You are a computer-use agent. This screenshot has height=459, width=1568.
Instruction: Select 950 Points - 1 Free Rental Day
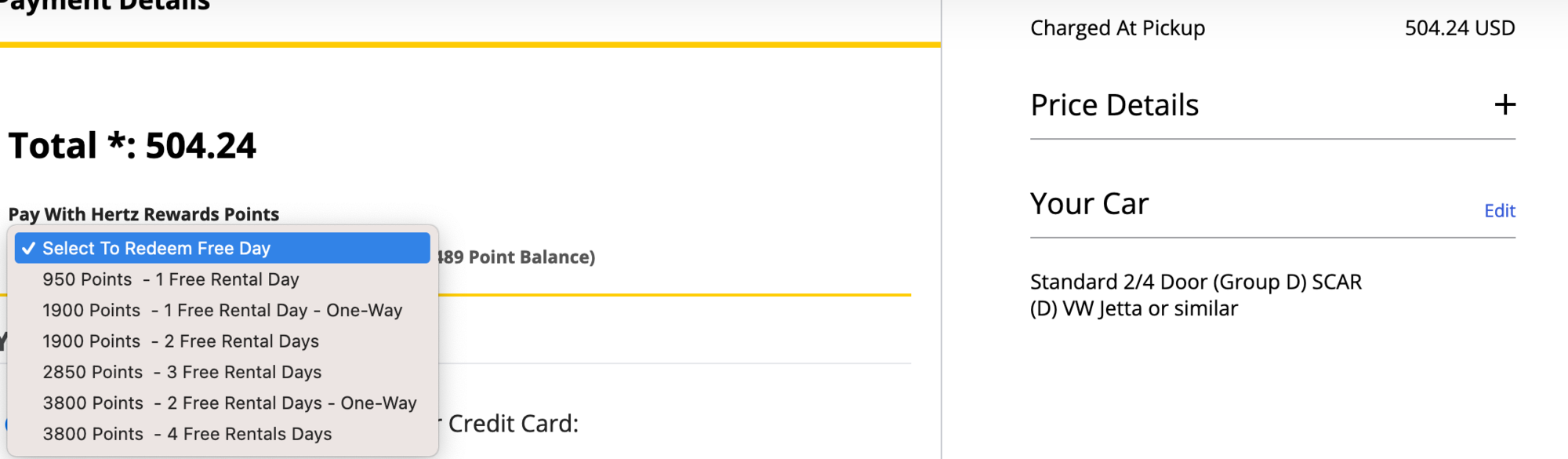pyautogui.click(x=223, y=279)
